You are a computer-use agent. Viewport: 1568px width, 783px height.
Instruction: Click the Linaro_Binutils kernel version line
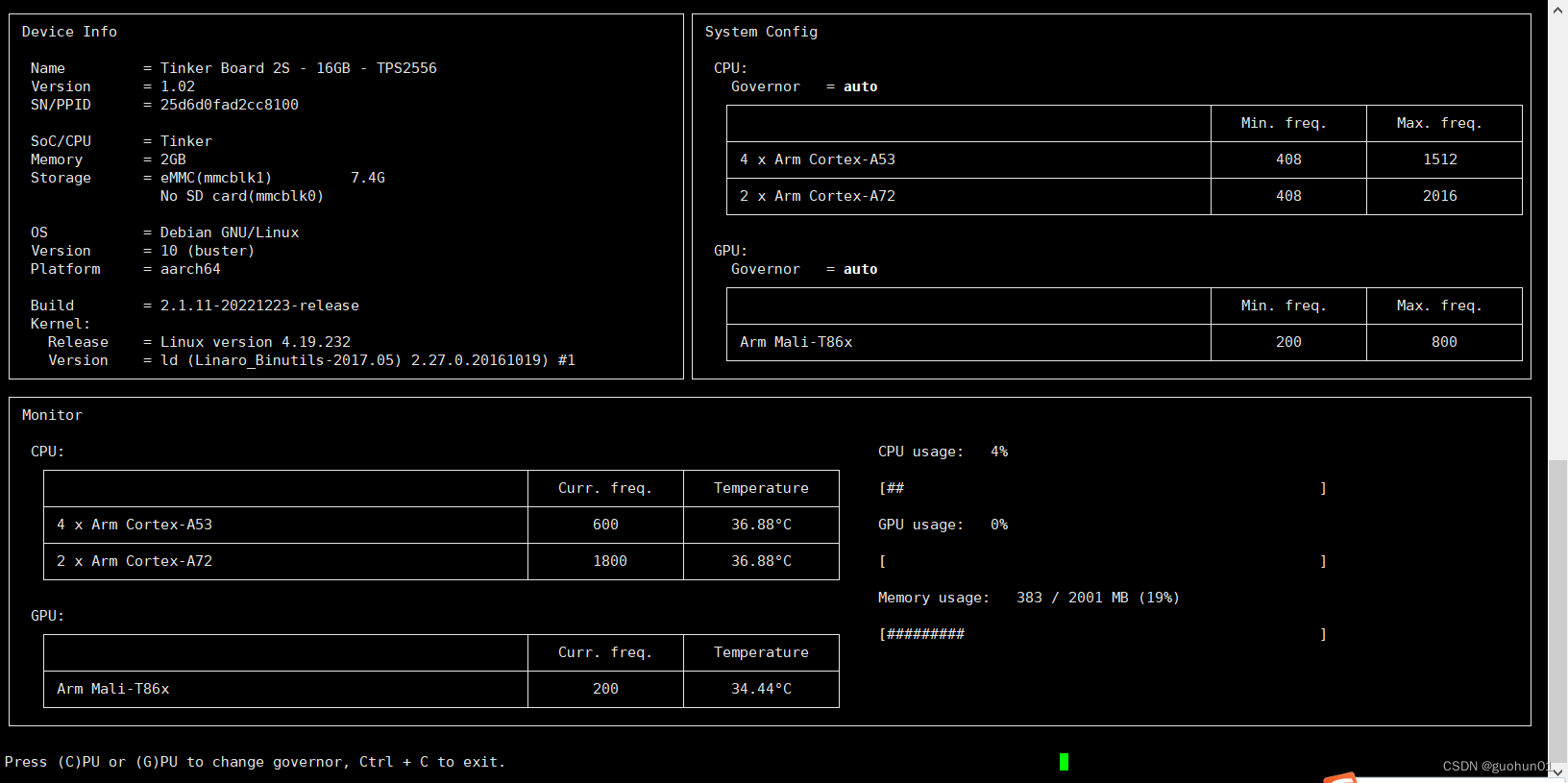tap(368, 360)
